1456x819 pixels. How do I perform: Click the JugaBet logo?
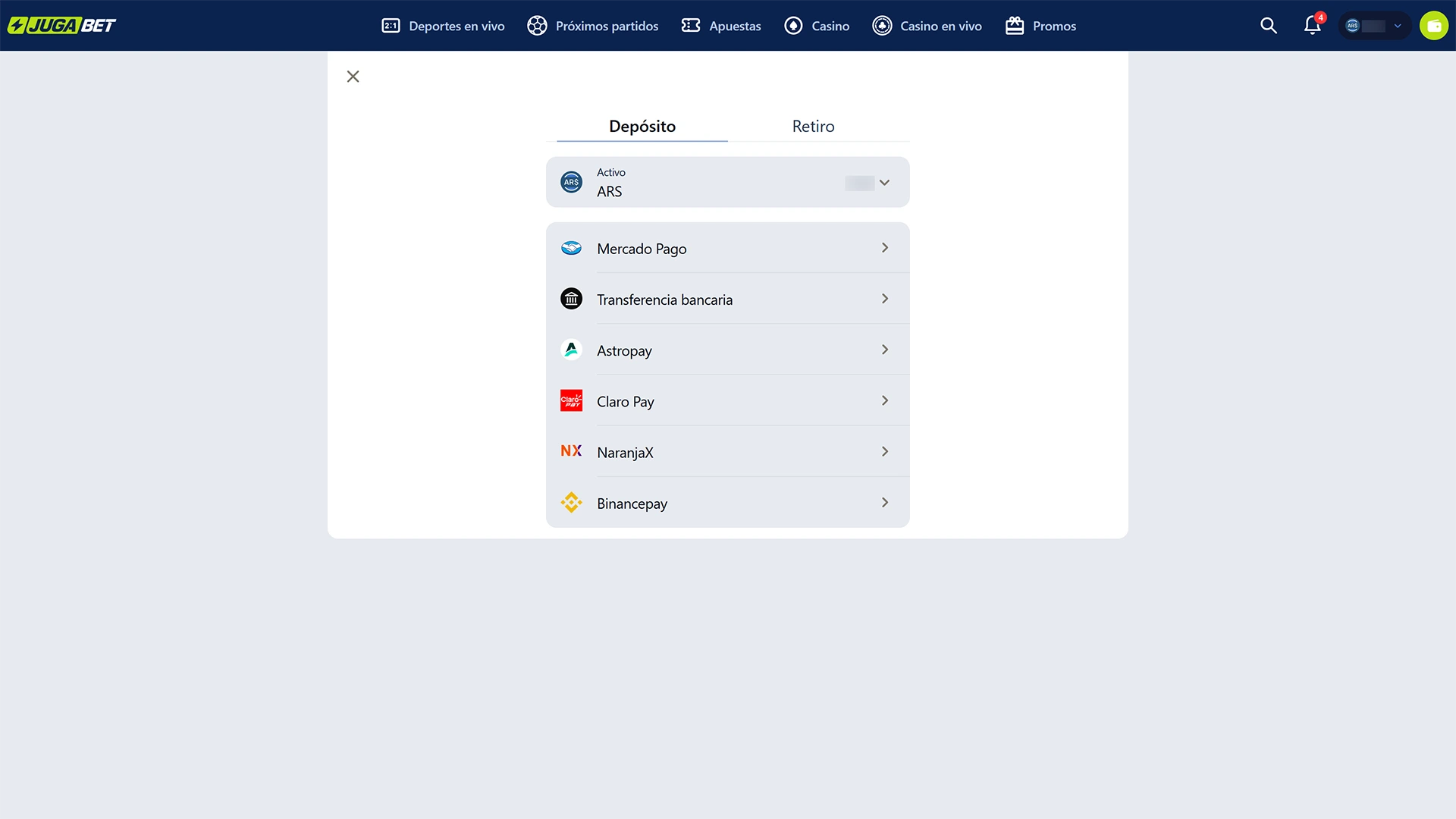[61, 26]
